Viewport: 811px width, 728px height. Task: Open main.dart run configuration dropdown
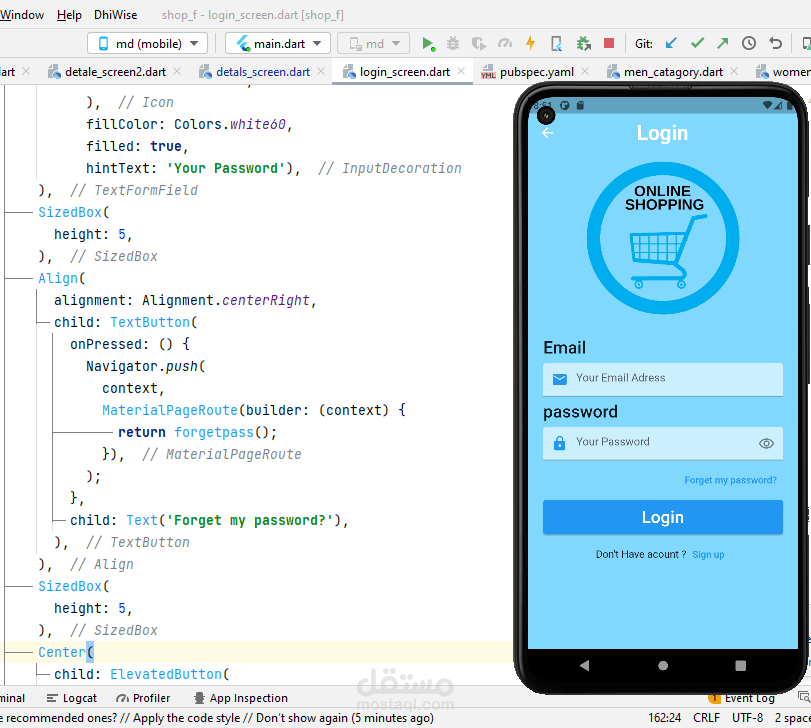[278, 43]
